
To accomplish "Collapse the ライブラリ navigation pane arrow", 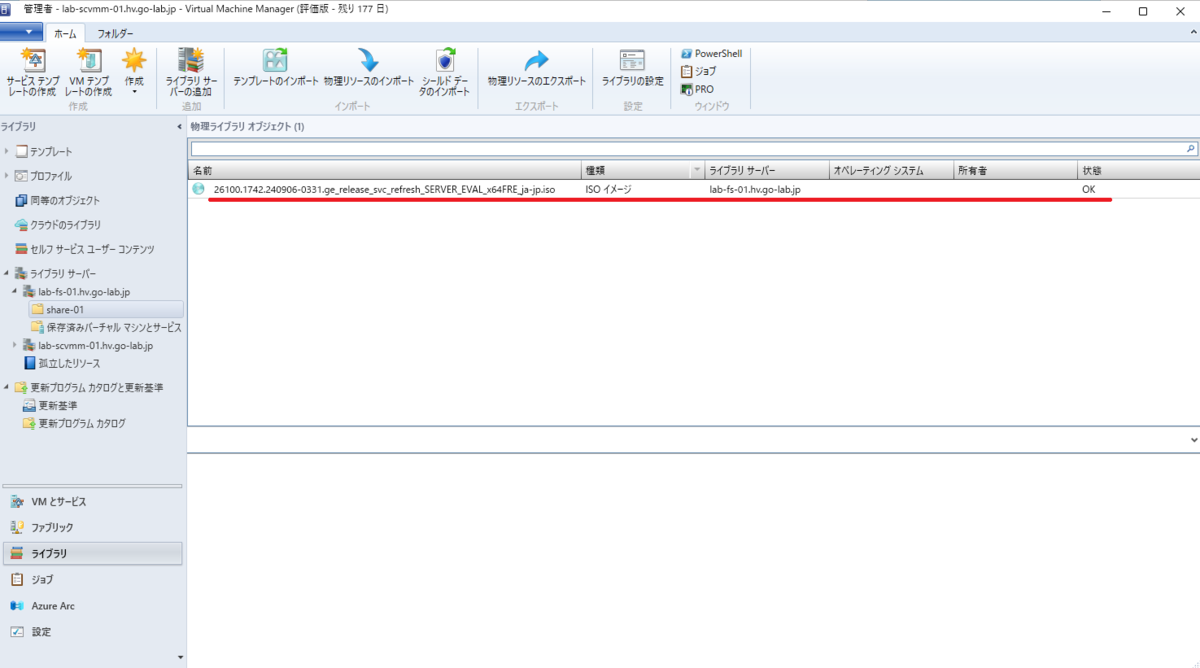I will [x=179, y=126].
